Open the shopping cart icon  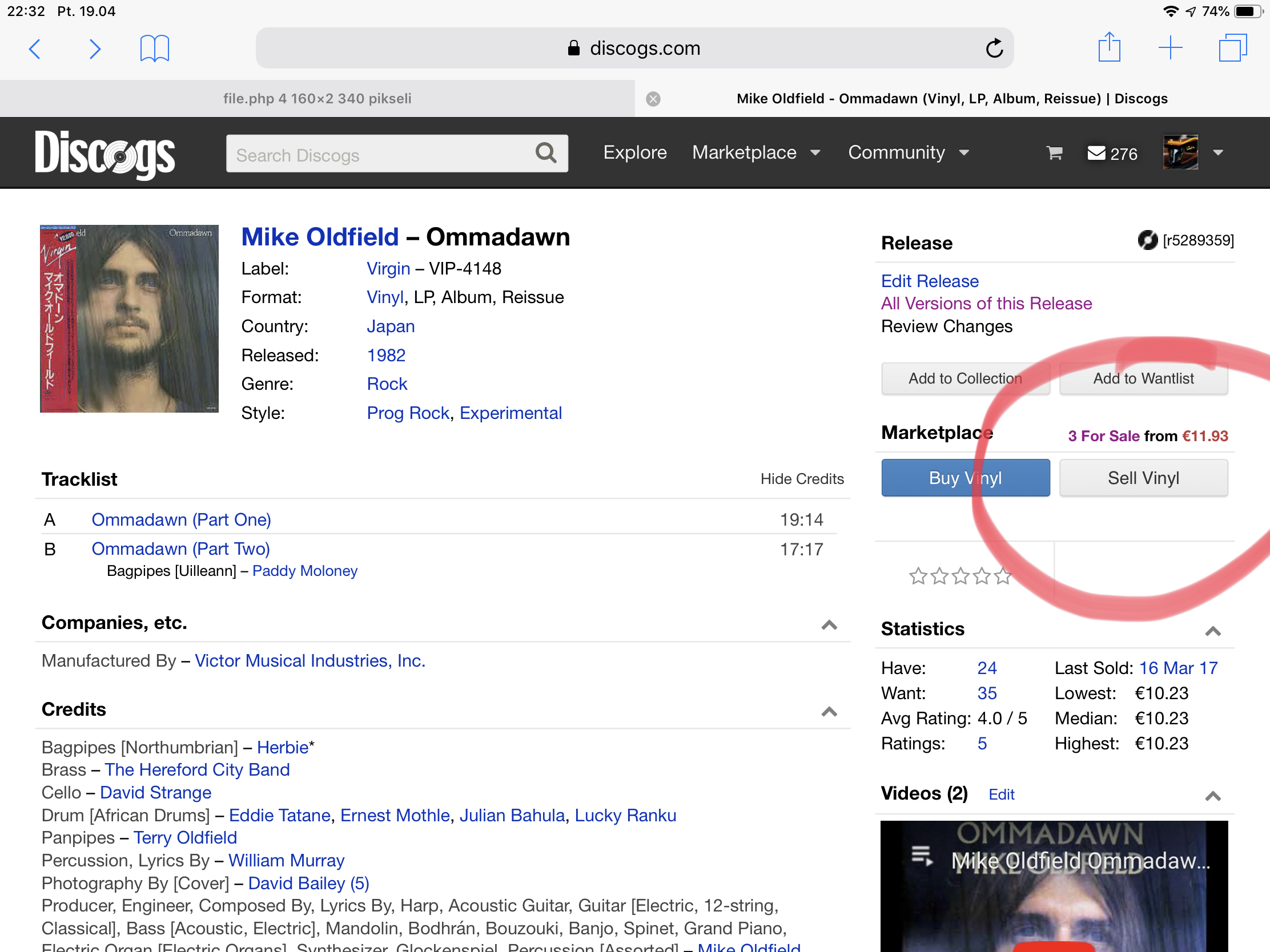click(1054, 152)
